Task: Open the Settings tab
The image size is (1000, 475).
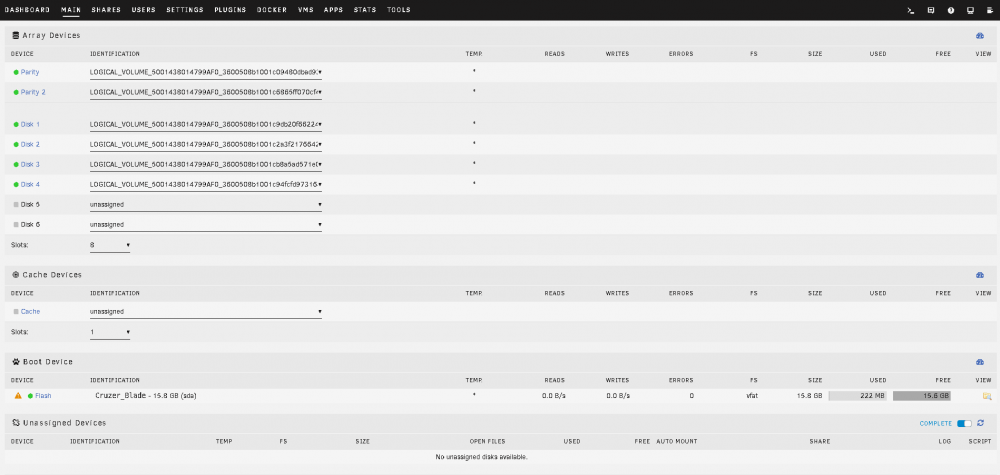Action: pyautogui.click(x=185, y=10)
